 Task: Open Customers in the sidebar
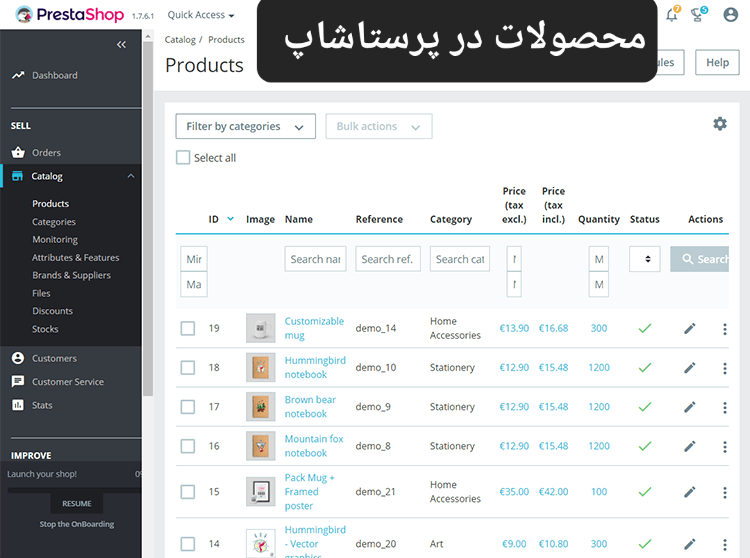click(x=54, y=358)
